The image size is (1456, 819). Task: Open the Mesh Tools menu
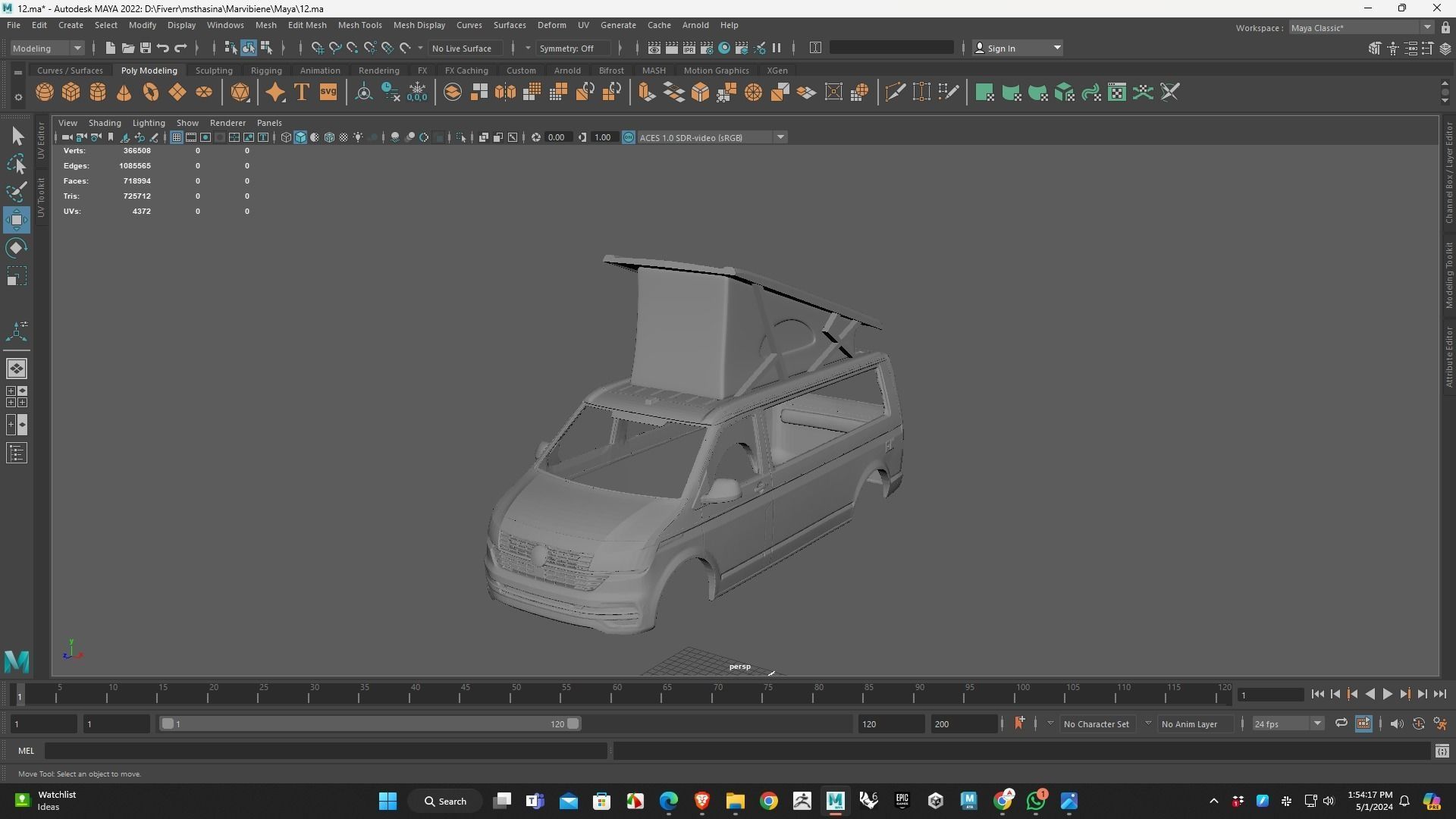pyautogui.click(x=359, y=25)
